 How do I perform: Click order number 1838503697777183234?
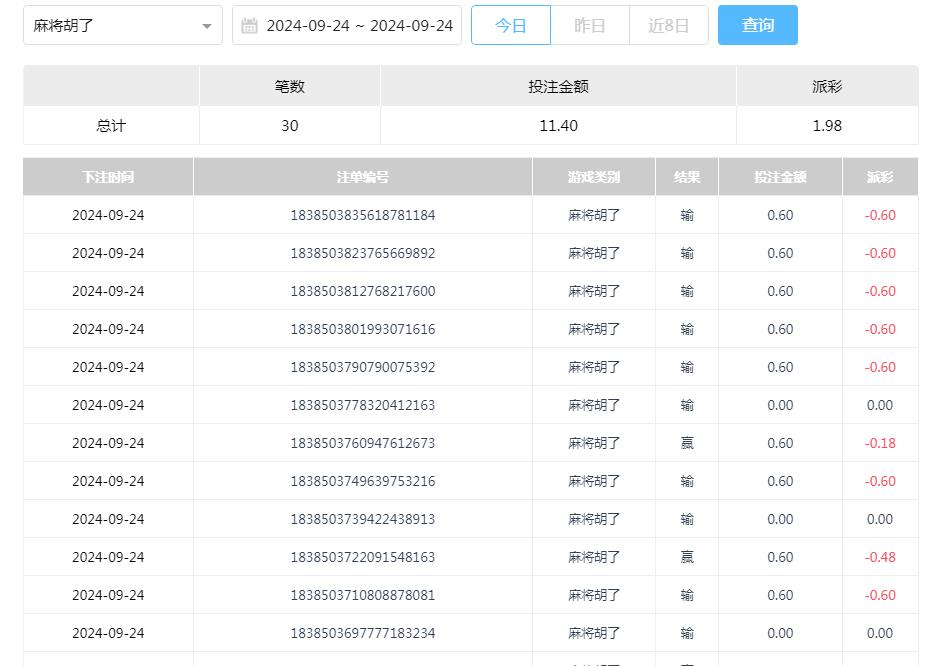[362, 633]
